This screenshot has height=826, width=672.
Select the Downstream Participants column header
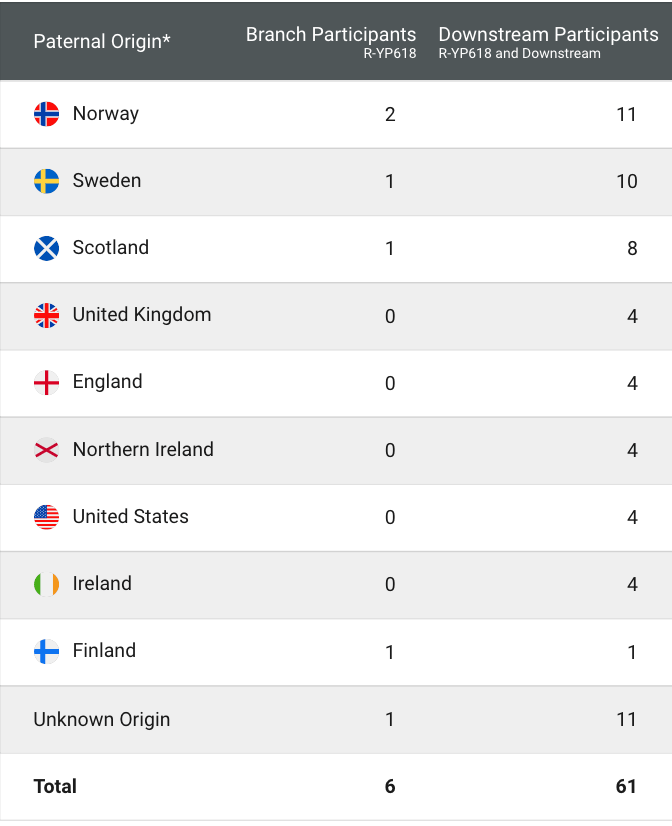(548, 35)
